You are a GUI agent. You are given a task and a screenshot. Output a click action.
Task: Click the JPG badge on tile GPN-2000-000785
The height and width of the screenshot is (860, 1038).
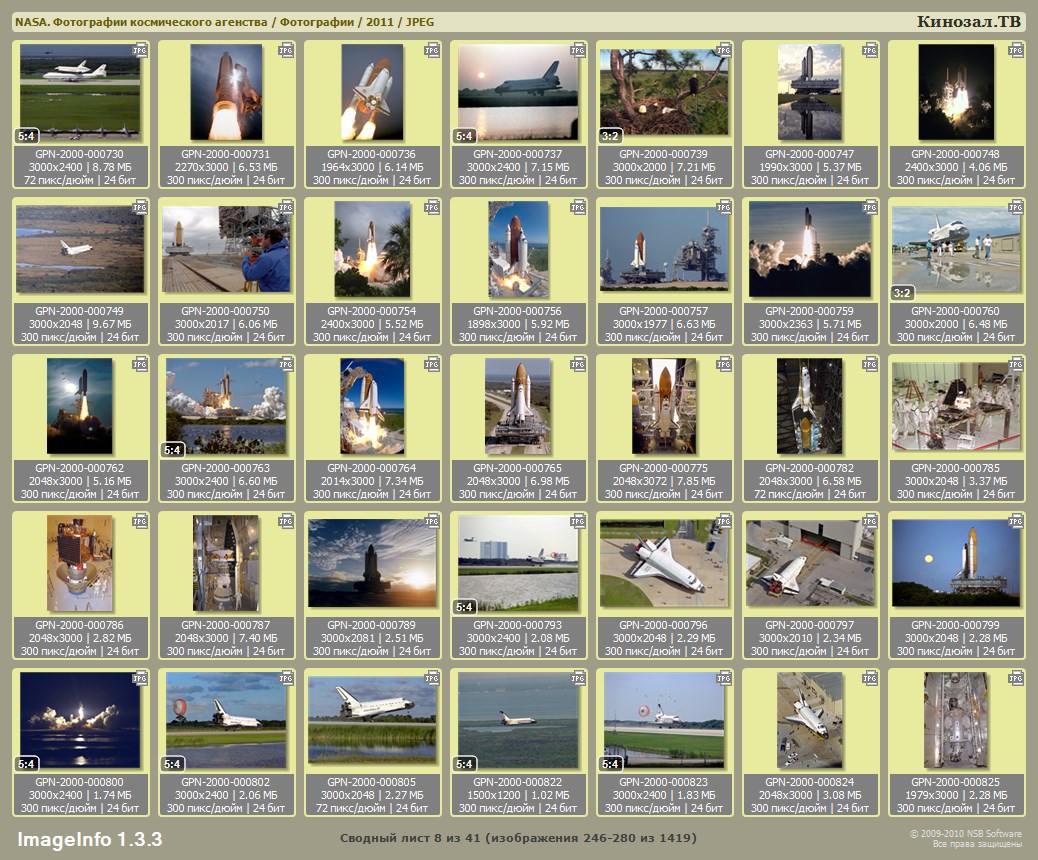click(x=1017, y=364)
